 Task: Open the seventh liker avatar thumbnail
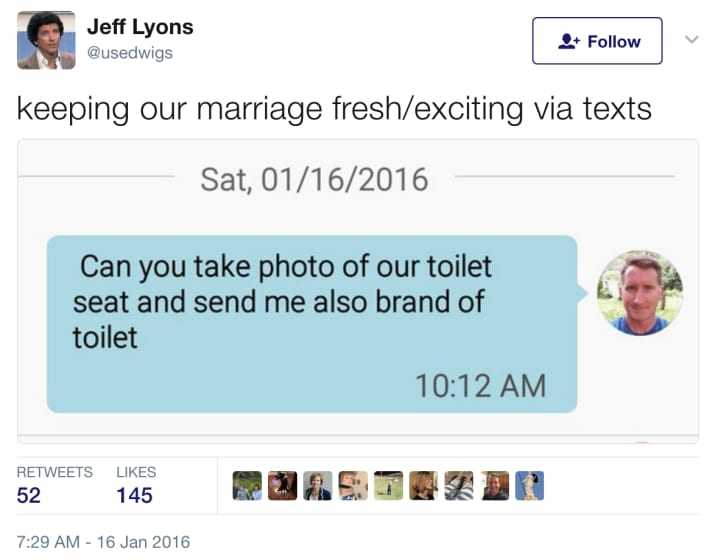pyautogui.click(x=459, y=486)
